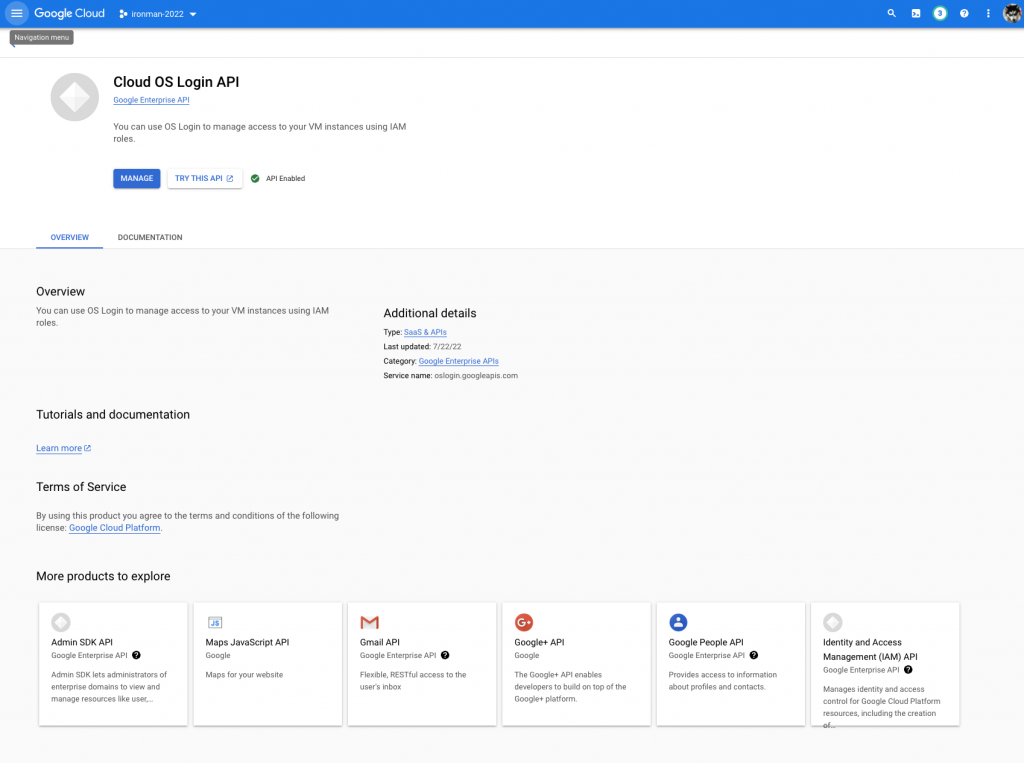The height and width of the screenshot is (763, 1024).
Task: Open notifications badge showing 3
Action: tap(940, 13)
